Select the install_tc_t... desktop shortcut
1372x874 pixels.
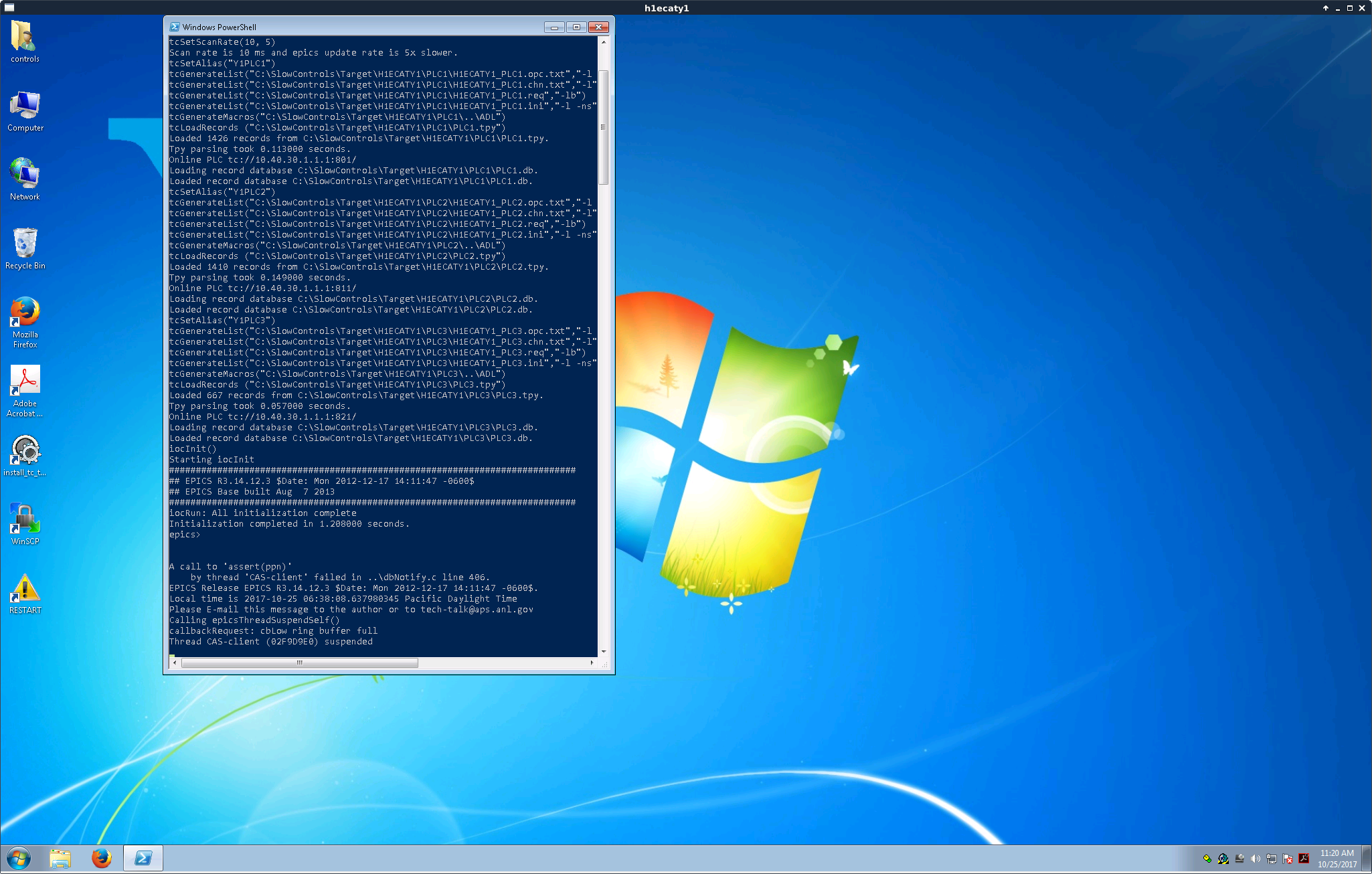click(25, 456)
